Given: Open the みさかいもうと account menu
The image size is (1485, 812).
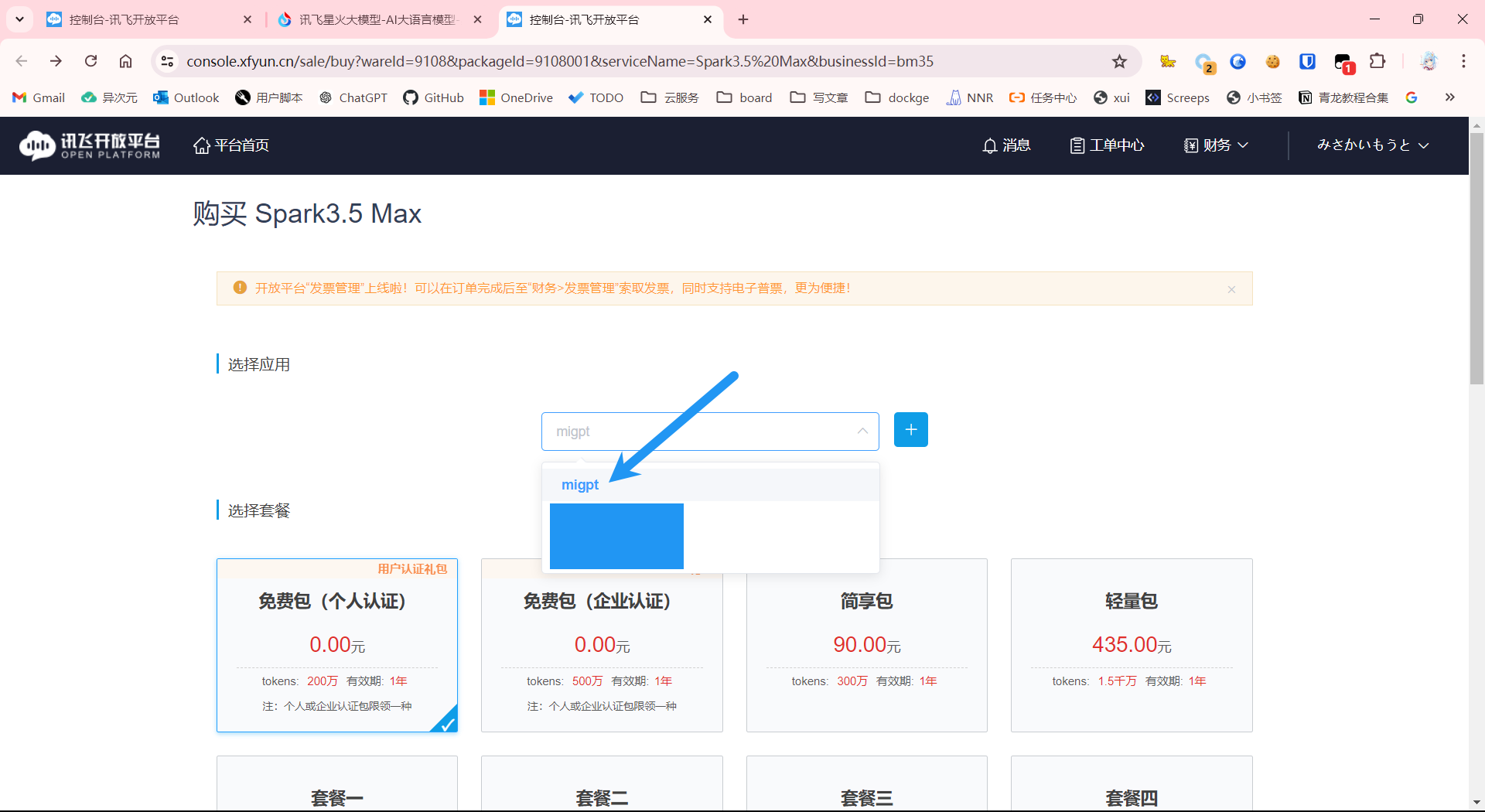Looking at the screenshot, I should (1372, 145).
